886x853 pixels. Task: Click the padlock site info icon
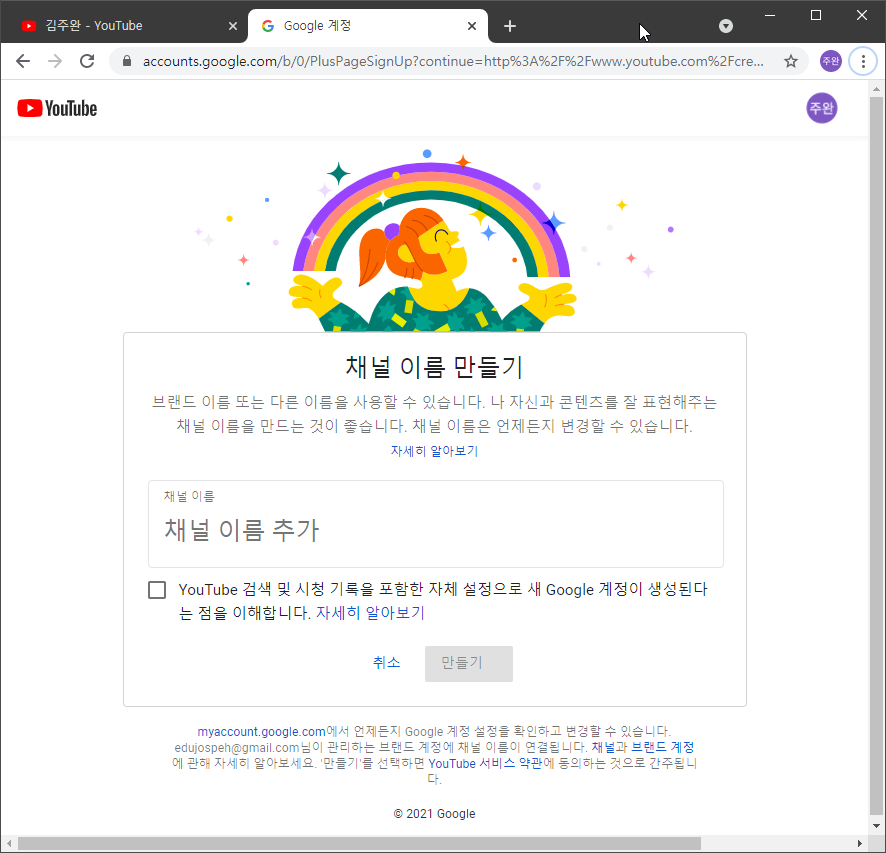[127, 61]
